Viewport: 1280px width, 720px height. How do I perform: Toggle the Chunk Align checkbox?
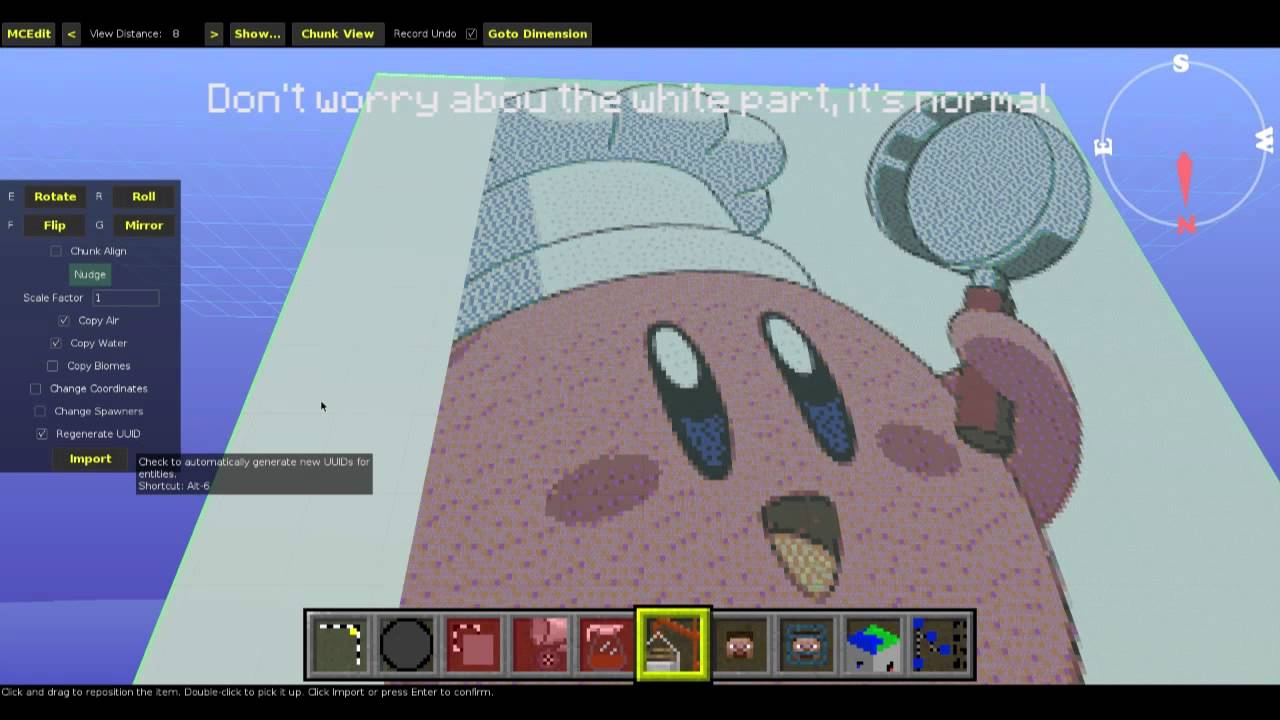(x=56, y=251)
